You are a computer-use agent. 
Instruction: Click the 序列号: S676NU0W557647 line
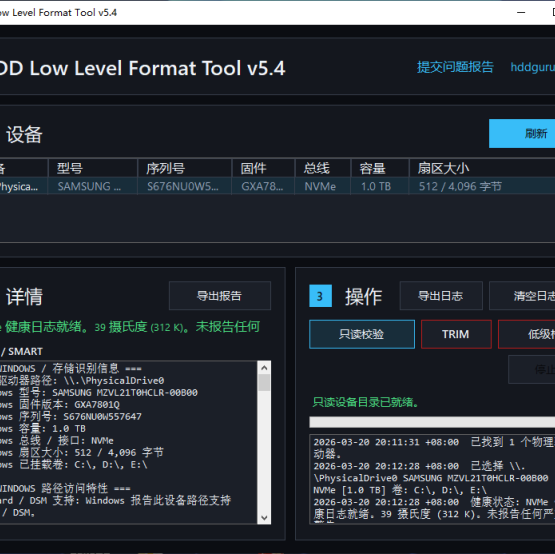[x=71, y=417]
